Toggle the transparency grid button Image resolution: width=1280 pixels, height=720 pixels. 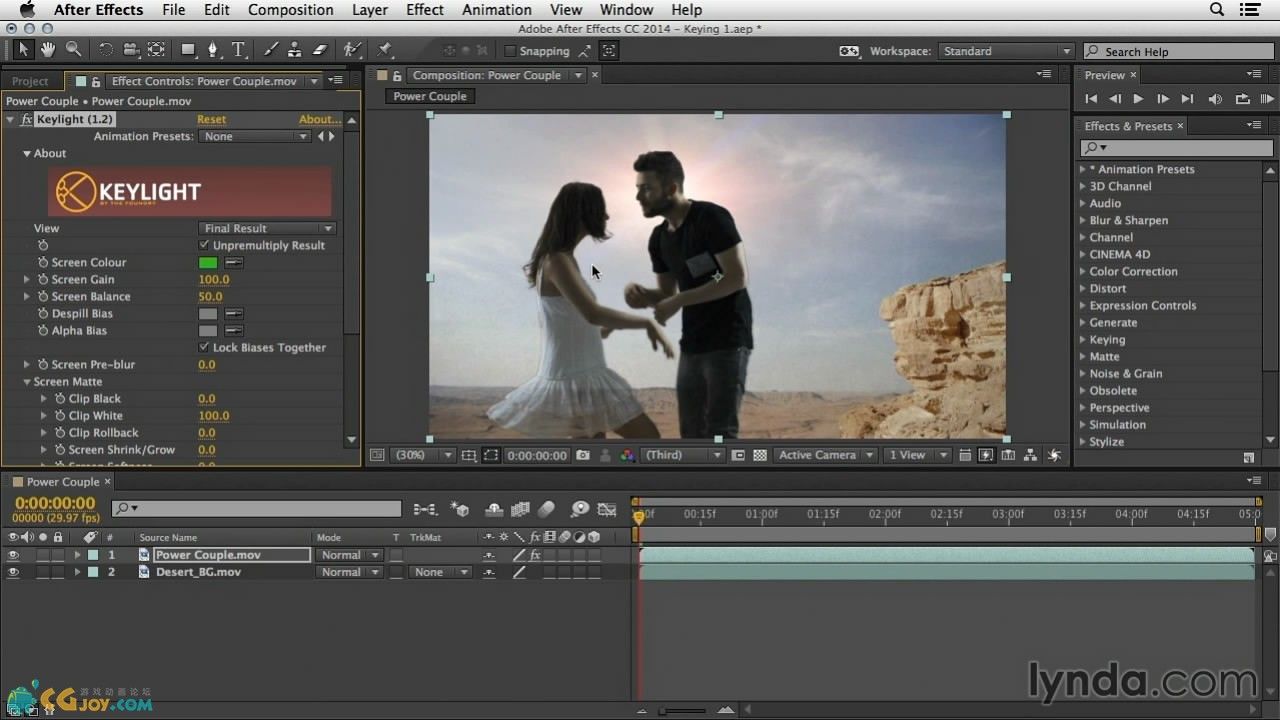coord(760,455)
